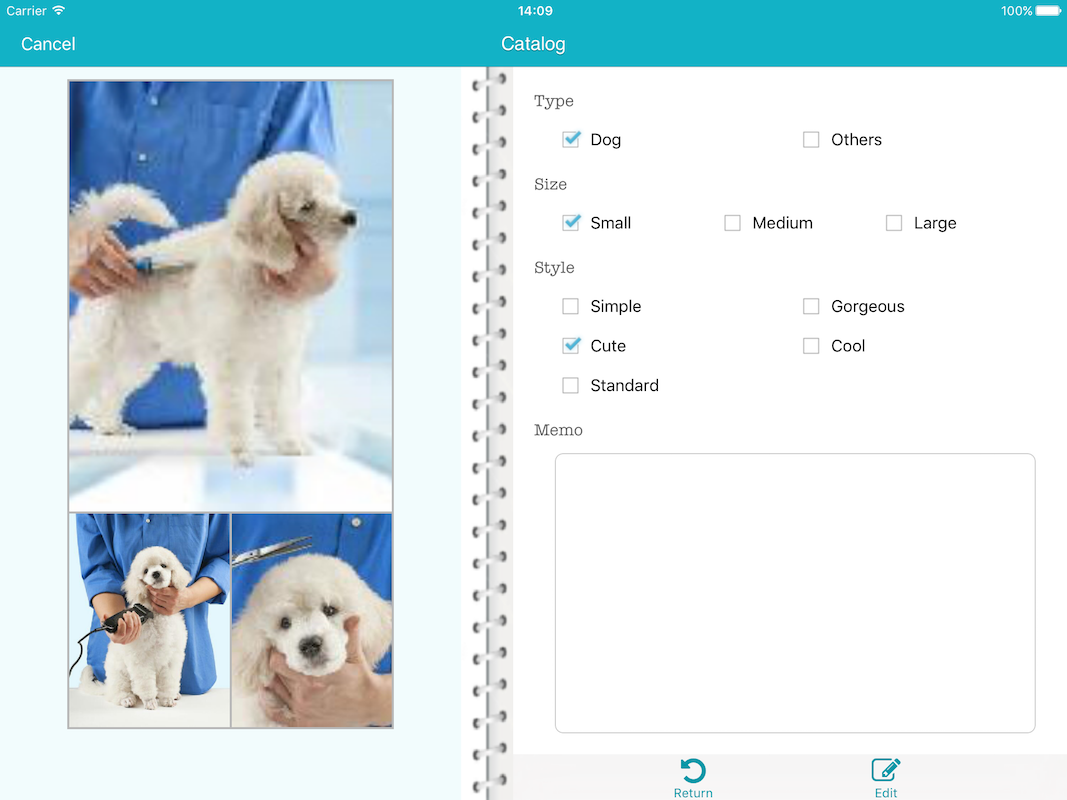Select the poodle with clippers thumbnail
1067x800 pixels.
pos(150,621)
